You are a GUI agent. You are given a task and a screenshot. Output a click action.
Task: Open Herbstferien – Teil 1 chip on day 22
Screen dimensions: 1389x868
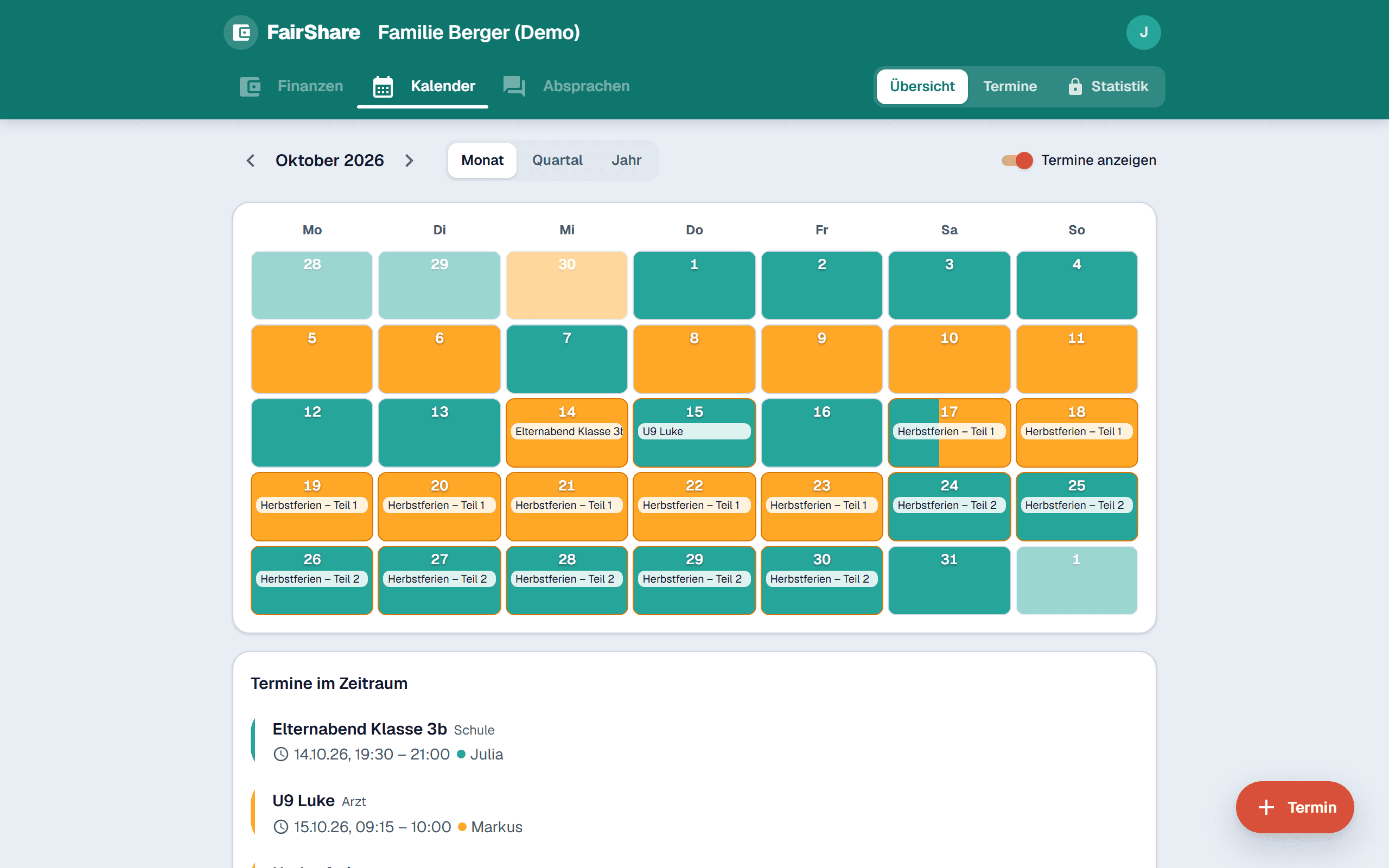click(x=694, y=505)
